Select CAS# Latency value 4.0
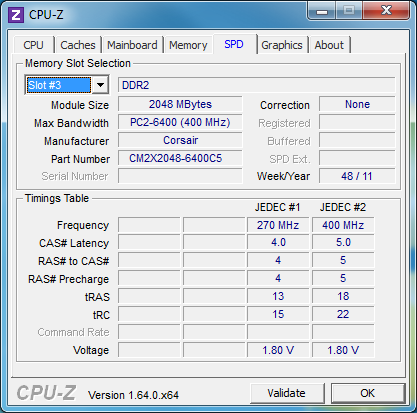 pyautogui.click(x=278, y=242)
